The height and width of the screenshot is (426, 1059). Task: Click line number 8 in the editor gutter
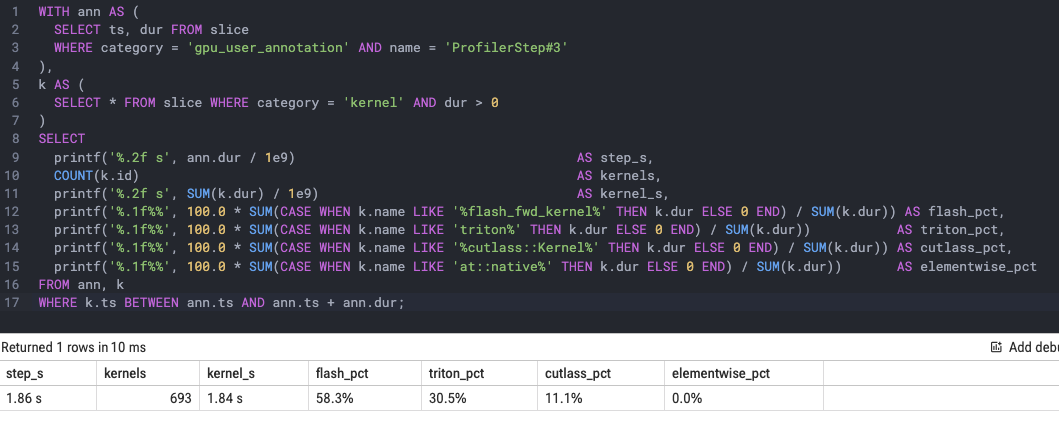16,138
